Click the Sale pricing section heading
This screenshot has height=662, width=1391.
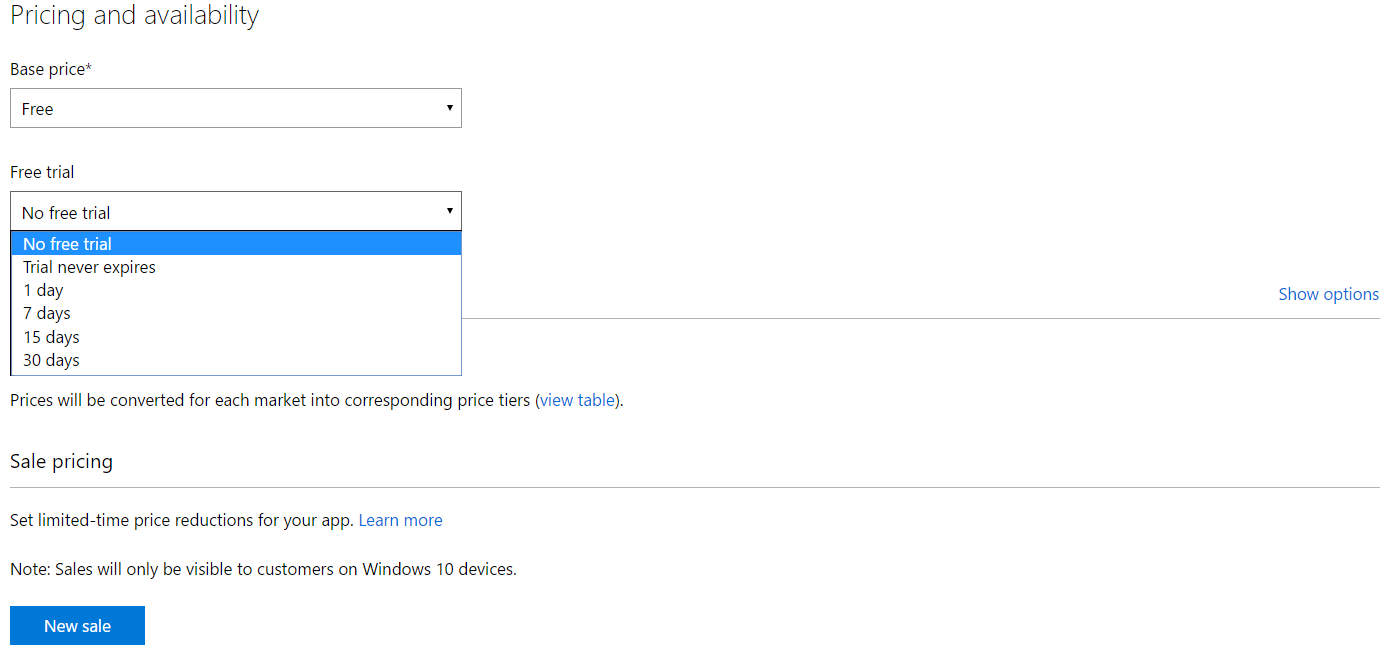(62, 462)
